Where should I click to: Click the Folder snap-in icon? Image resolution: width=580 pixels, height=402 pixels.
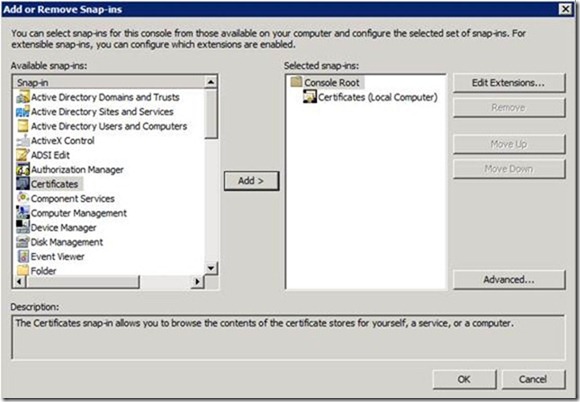23,270
